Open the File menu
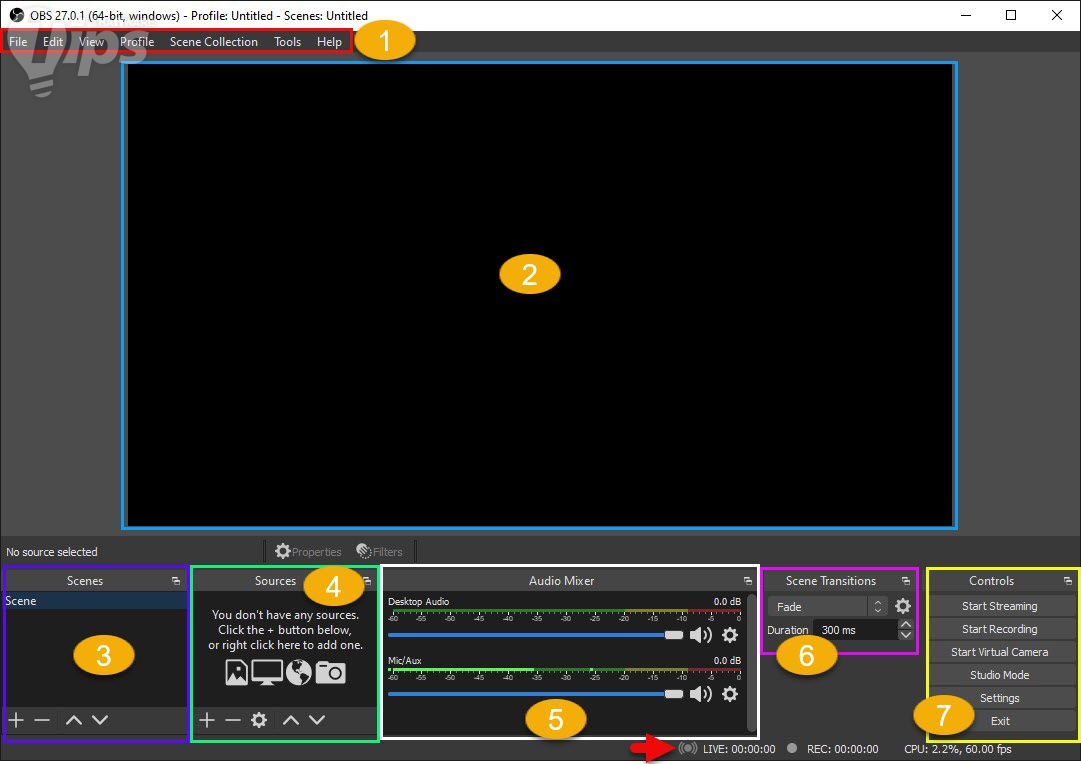Screen dimensions: 1081x764 pyautogui.click(x=18, y=41)
